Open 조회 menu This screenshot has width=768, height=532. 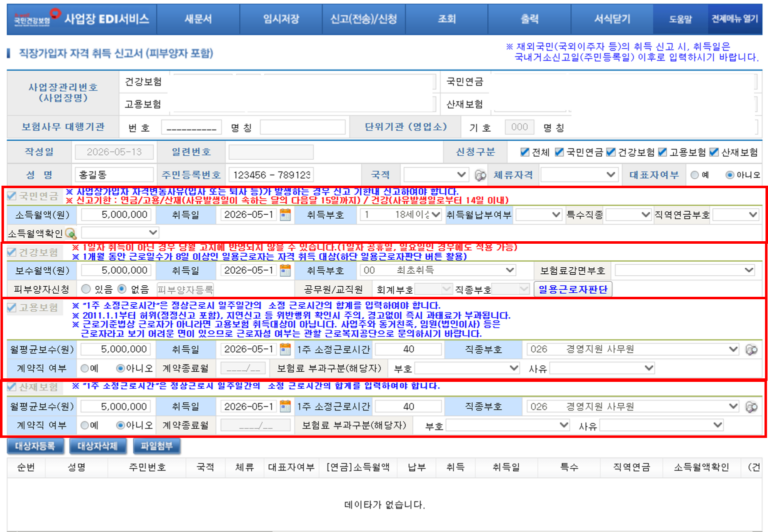tap(447, 19)
